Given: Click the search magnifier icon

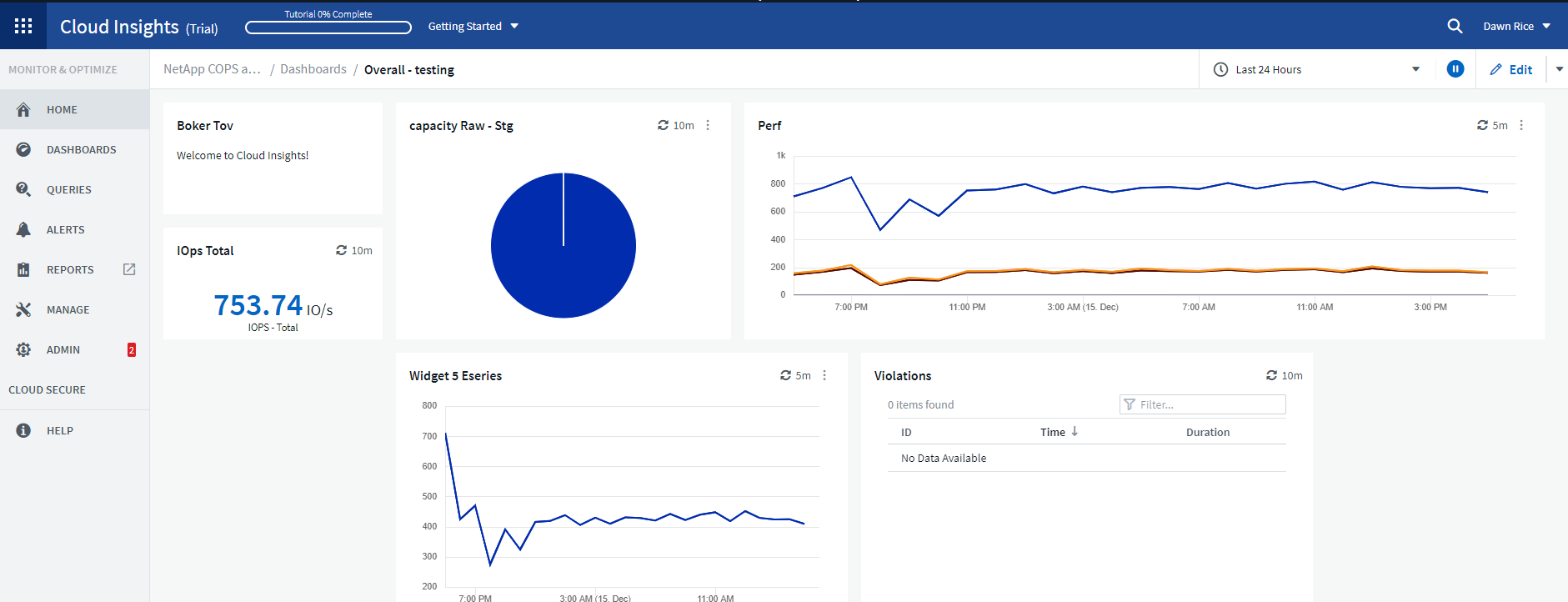Looking at the screenshot, I should (1455, 26).
